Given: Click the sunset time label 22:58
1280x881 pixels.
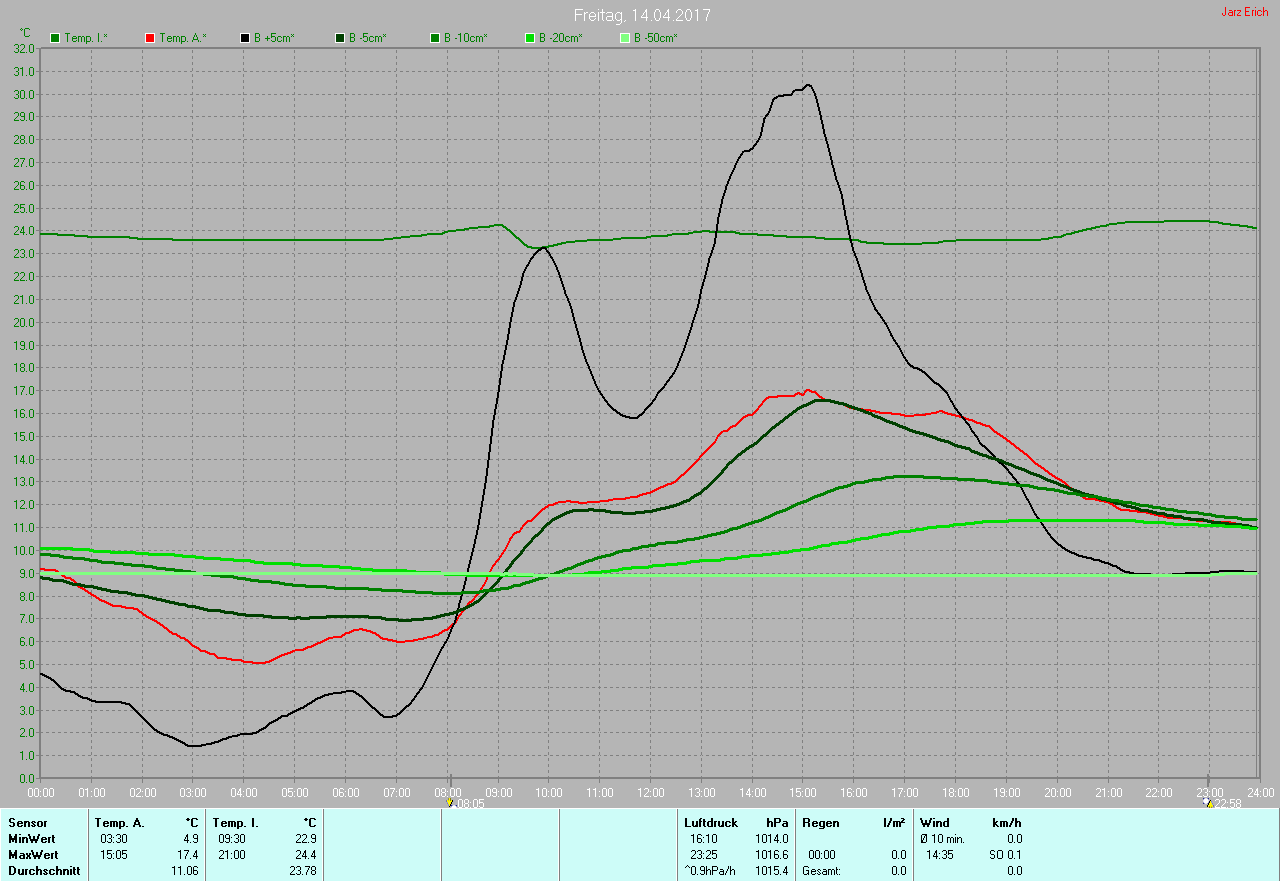Looking at the screenshot, I should click(1228, 803).
